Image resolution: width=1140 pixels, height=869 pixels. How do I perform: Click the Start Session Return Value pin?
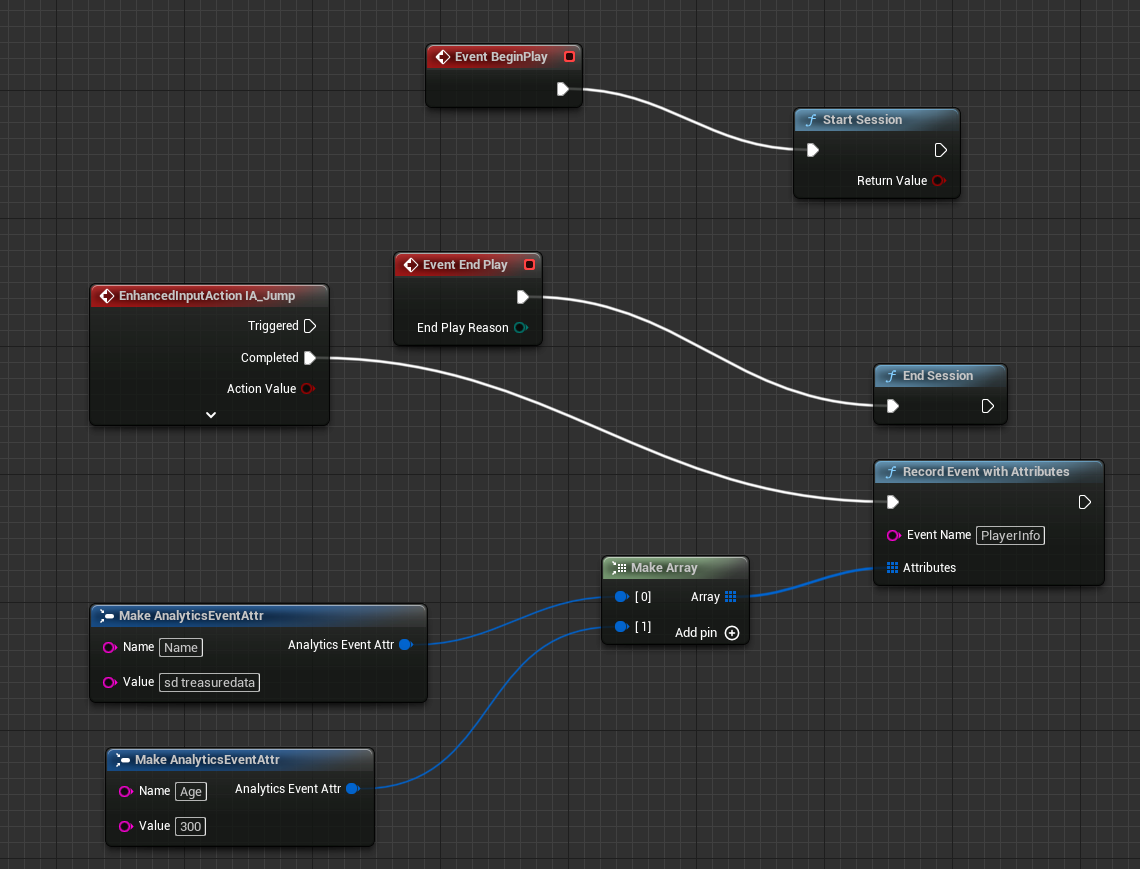click(x=938, y=181)
